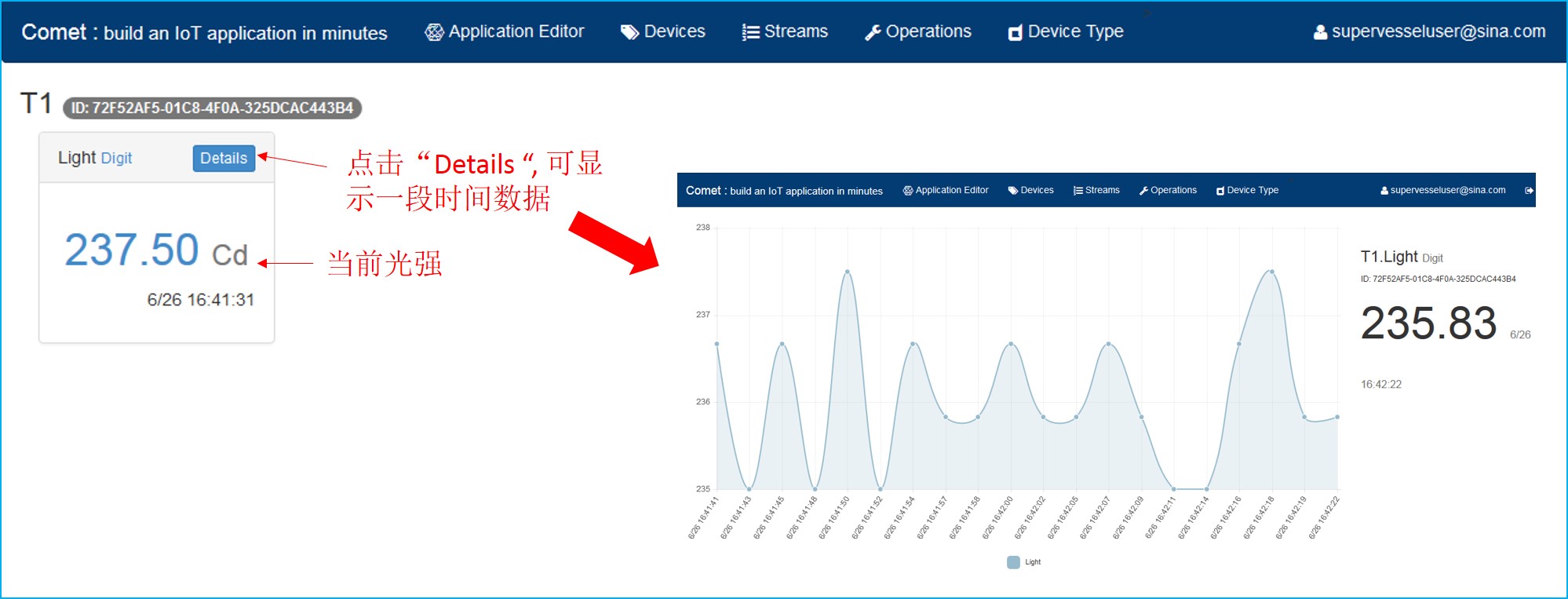Click Operations wrench icon in the detail-view navbar
Screen dimensions: 1568x599
click(x=1144, y=190)
